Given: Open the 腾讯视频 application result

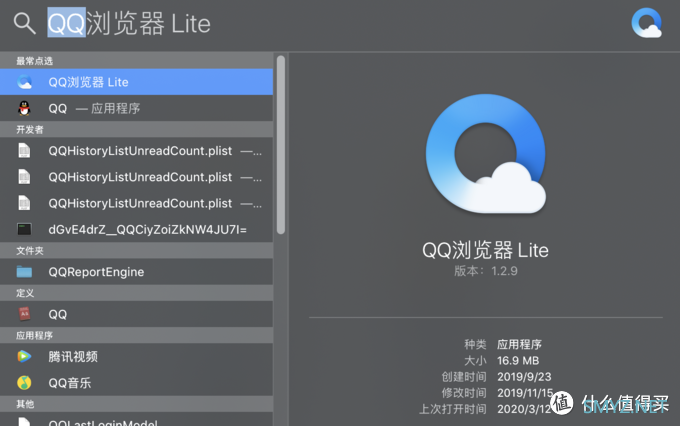Looking at the screenshot, I should [136, 357].
